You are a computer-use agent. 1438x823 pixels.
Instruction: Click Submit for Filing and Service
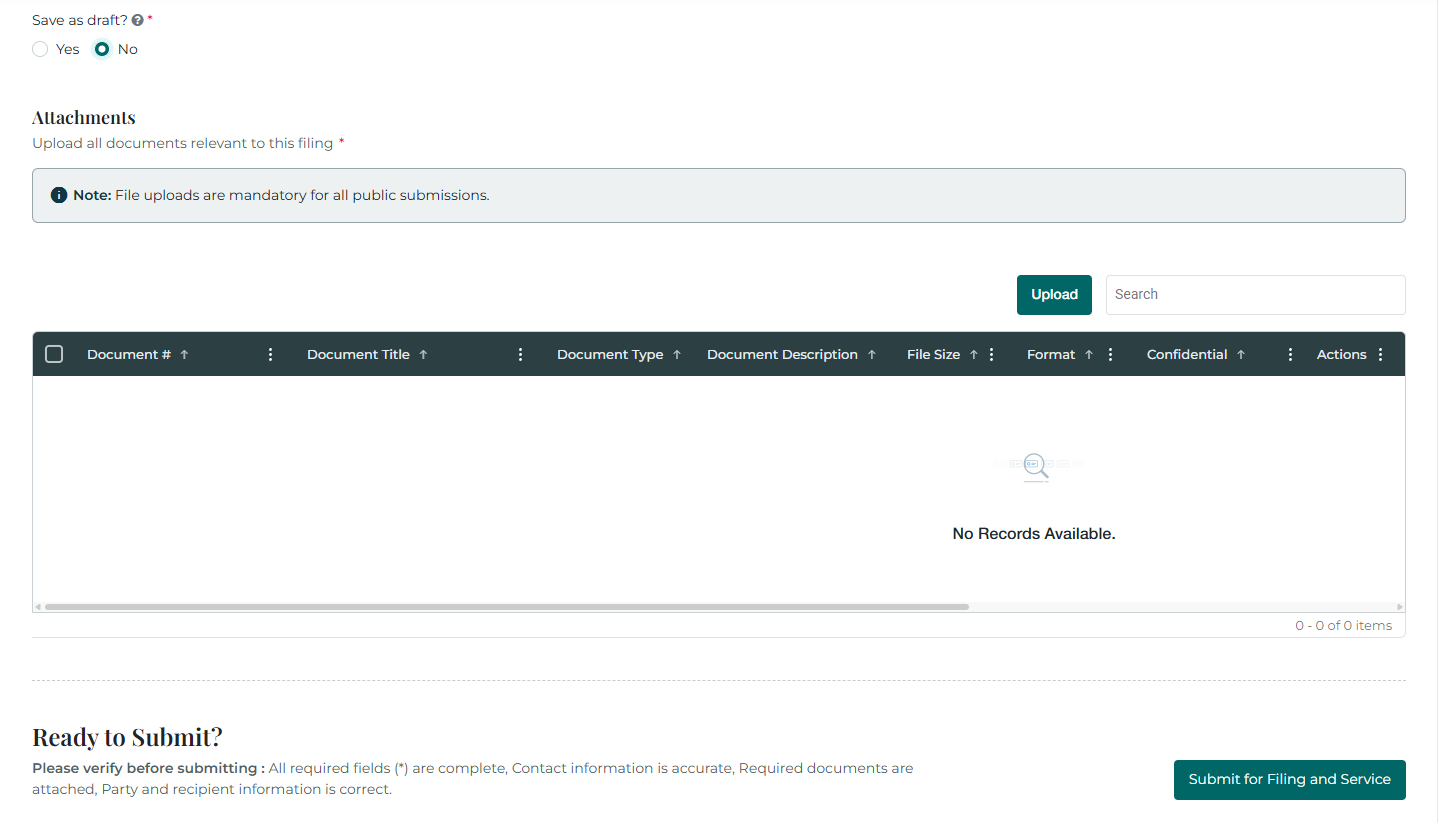(1289, 779)
